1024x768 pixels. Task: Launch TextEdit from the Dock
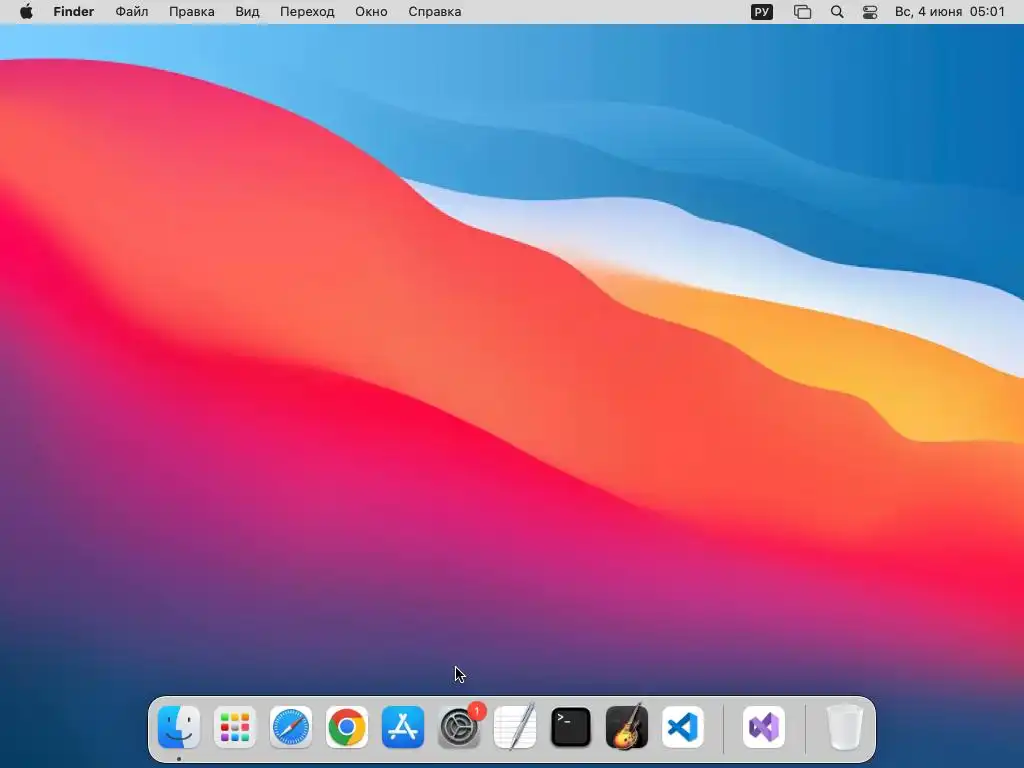[515, 727]
